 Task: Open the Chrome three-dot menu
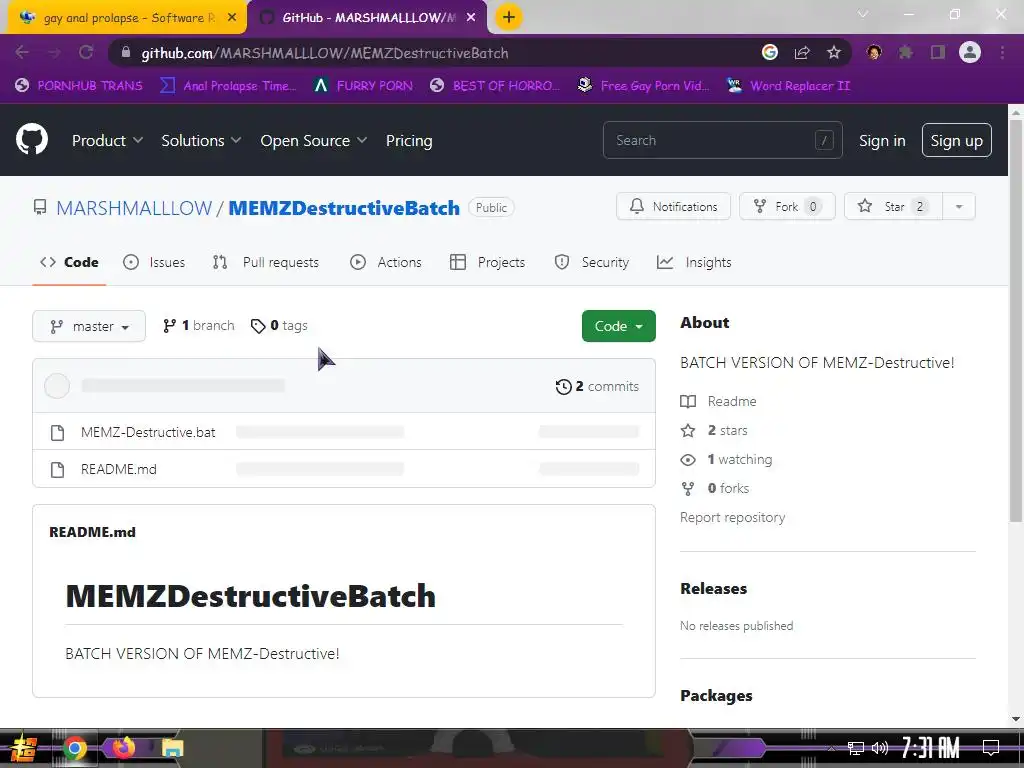coord(1002,52)
